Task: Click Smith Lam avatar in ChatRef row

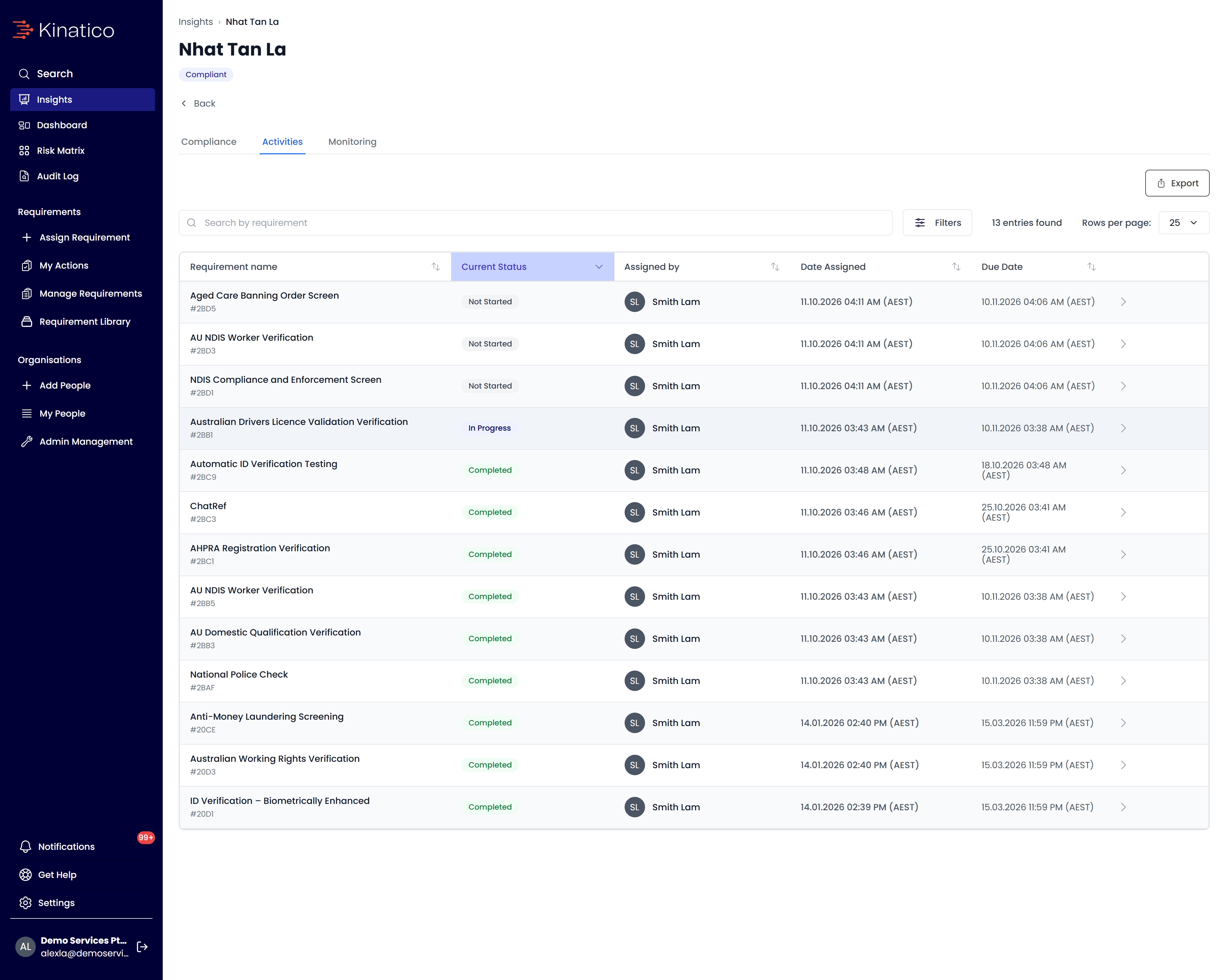Action: click(x=635, y=512)
